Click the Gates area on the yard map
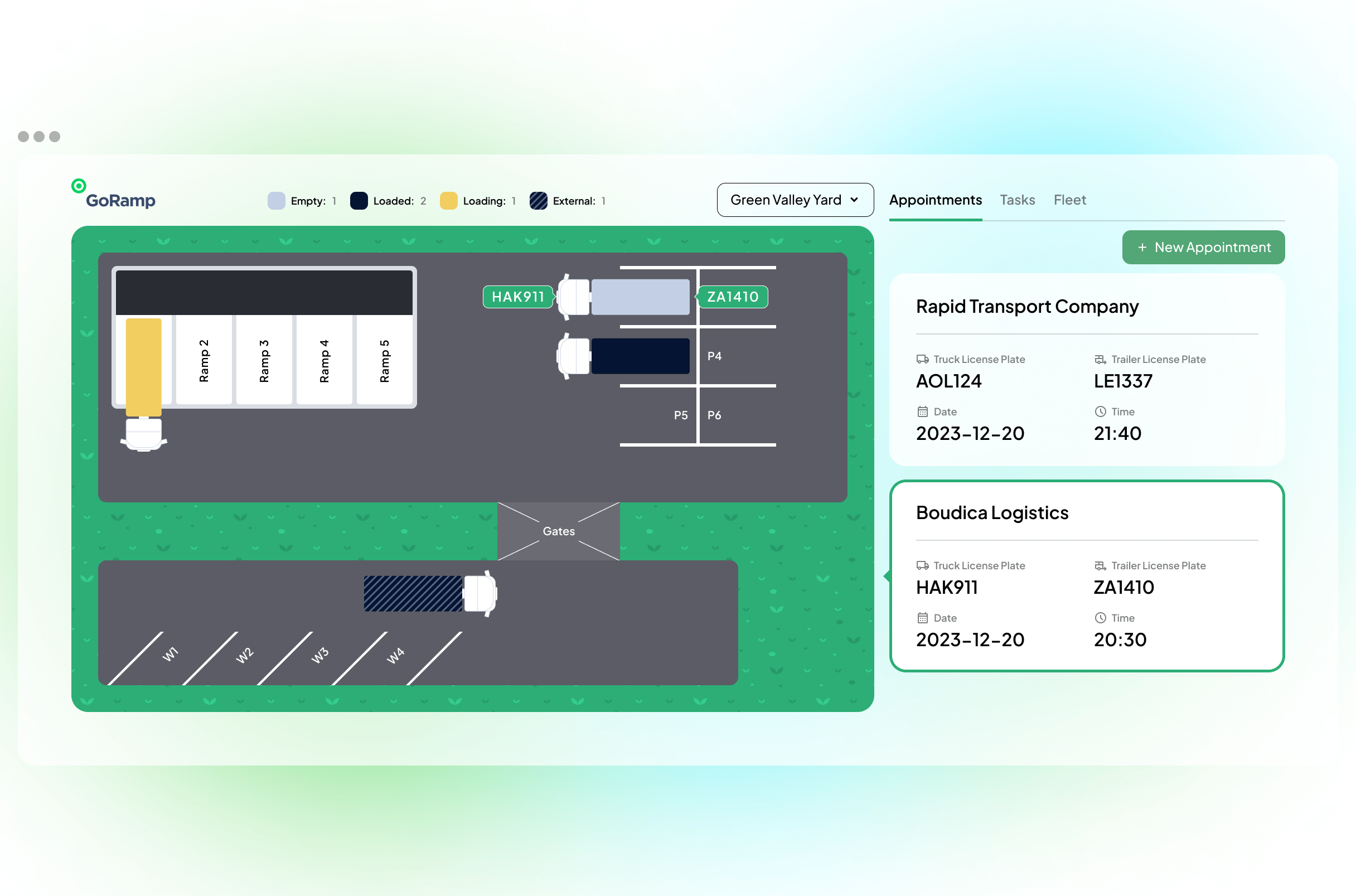1356x896 pixels. click(558, 531)
